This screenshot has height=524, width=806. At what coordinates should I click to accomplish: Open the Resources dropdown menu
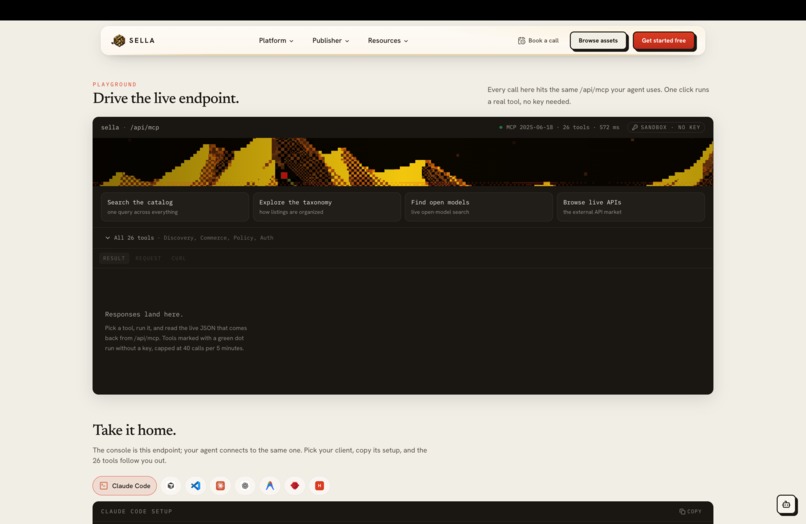click(x=388, y=41)
